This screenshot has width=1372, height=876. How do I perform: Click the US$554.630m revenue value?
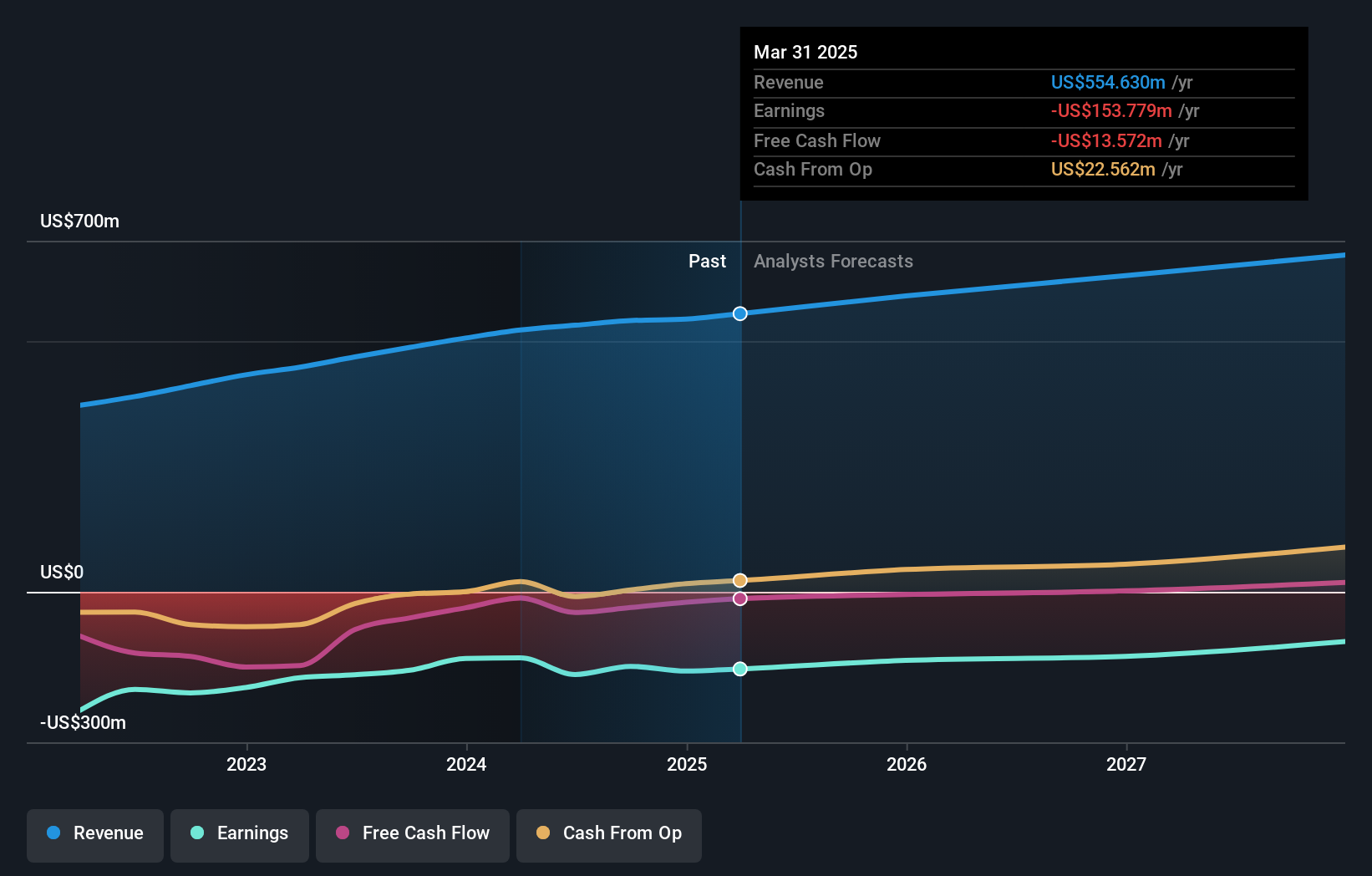(x=1108, y=83)
